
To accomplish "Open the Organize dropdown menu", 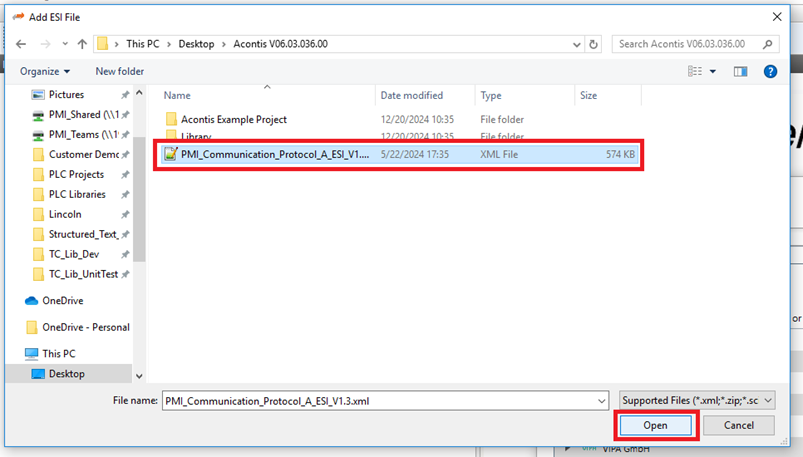I will 45,71.
